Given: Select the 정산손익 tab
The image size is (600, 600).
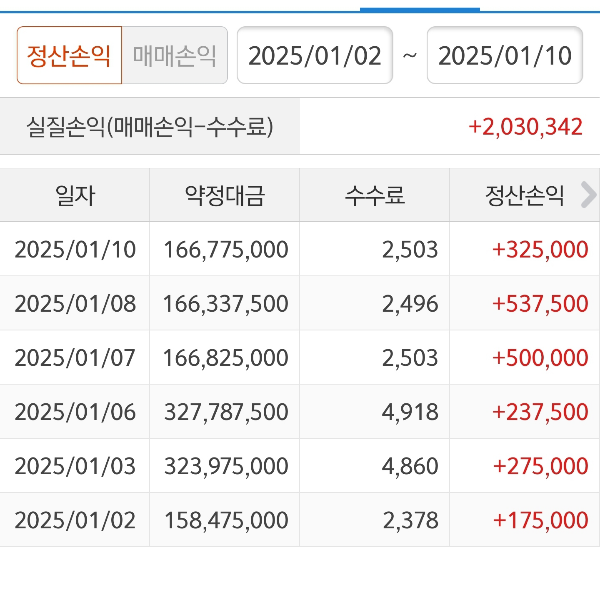Looking at the screenshot, I should click(69, 55).
